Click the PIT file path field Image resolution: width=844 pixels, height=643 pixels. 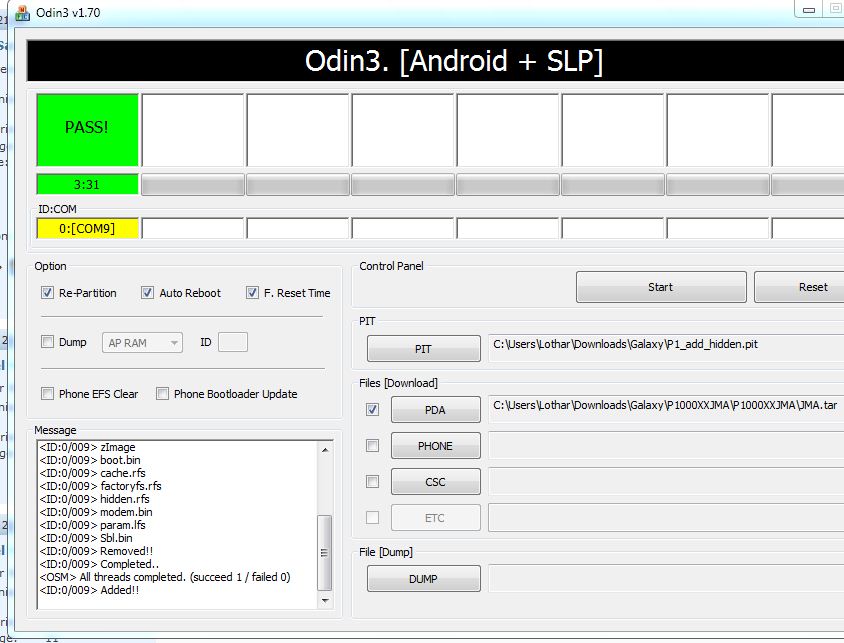point(666,348)
